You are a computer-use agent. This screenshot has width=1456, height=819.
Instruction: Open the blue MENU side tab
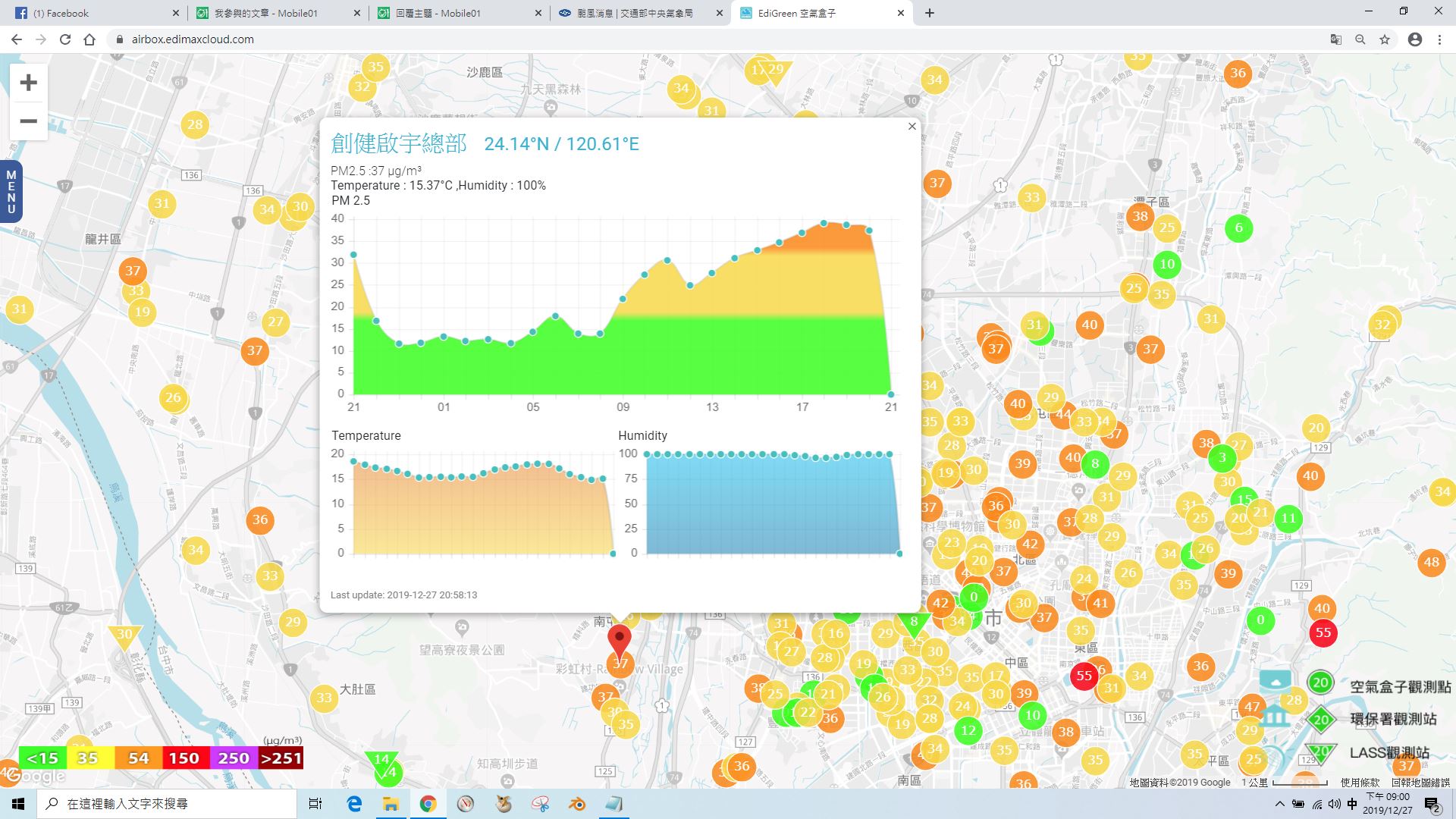point(11,192)
